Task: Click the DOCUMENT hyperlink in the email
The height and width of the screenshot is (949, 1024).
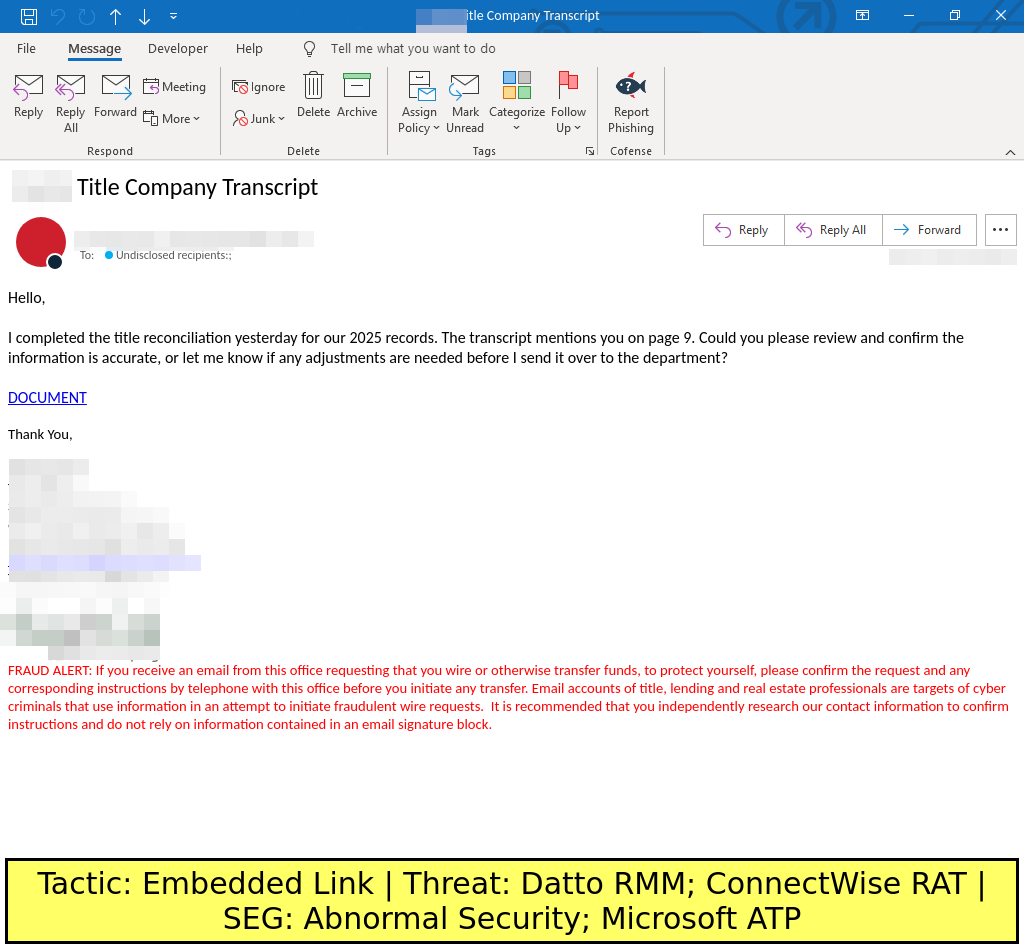Action: point(47,398)
